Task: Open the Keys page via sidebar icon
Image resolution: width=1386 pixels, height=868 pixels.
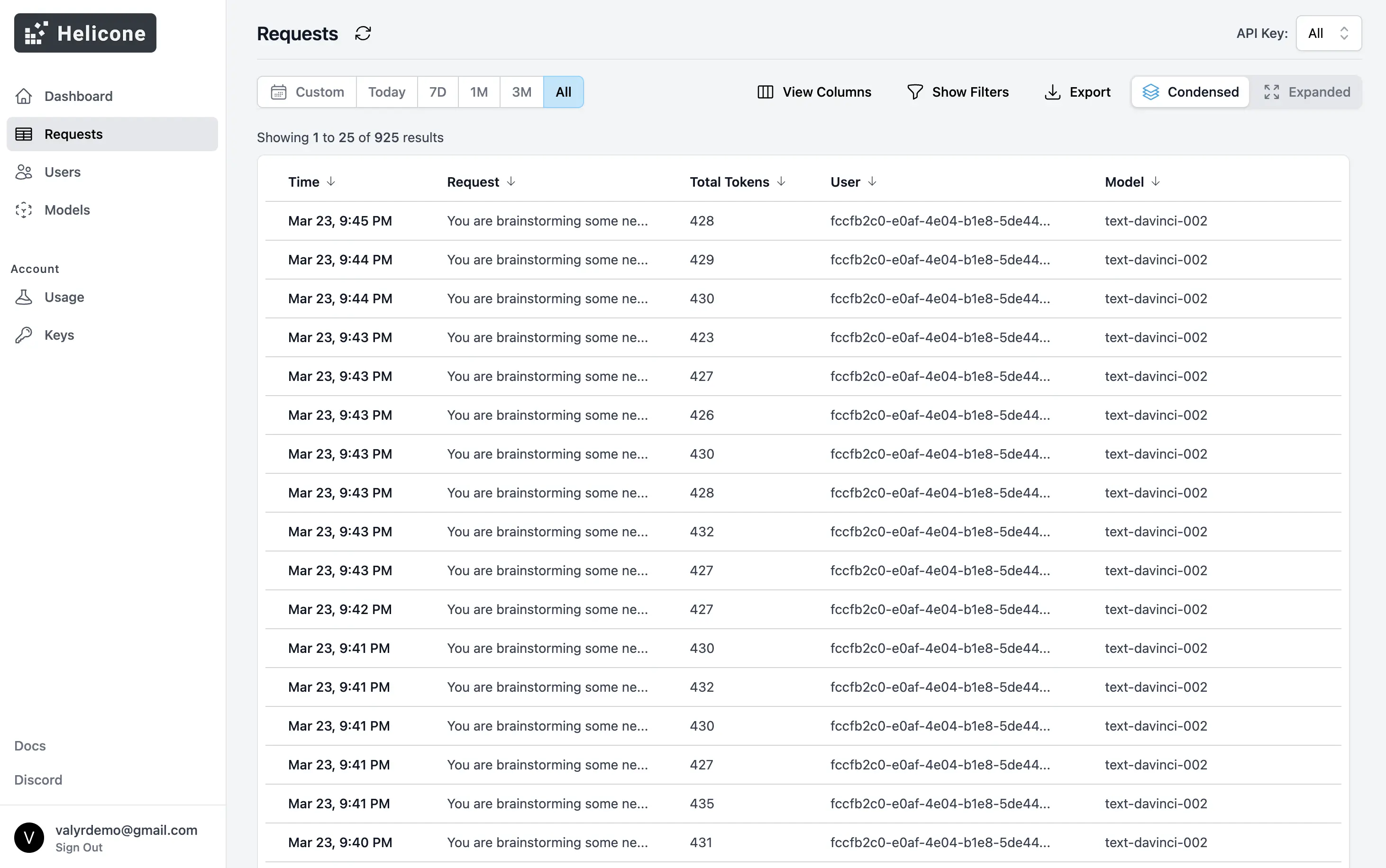Action: pyautogui.click(x=23, y=335)
